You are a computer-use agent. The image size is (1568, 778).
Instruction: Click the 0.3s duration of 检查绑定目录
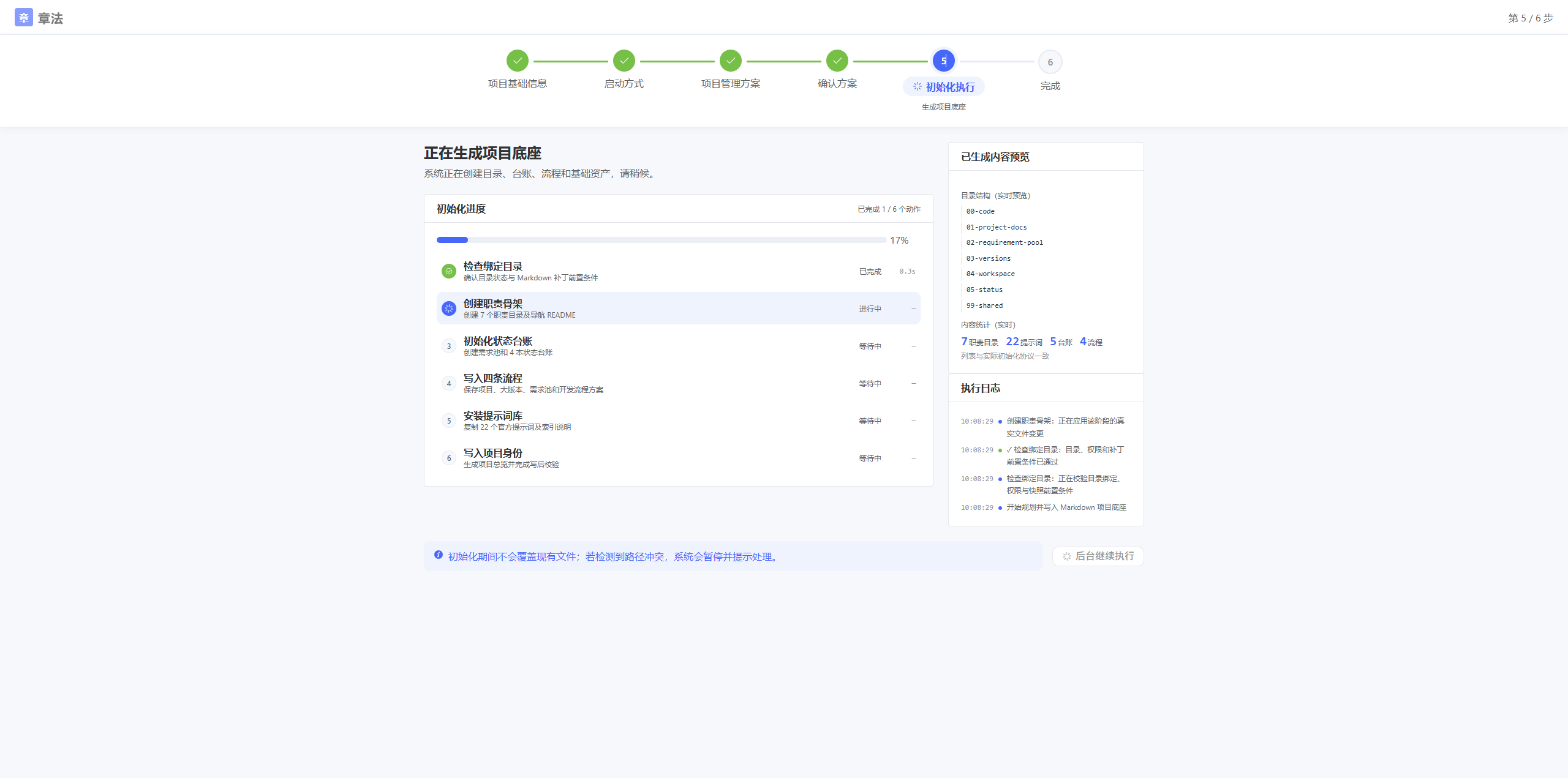tap(907, 271)
